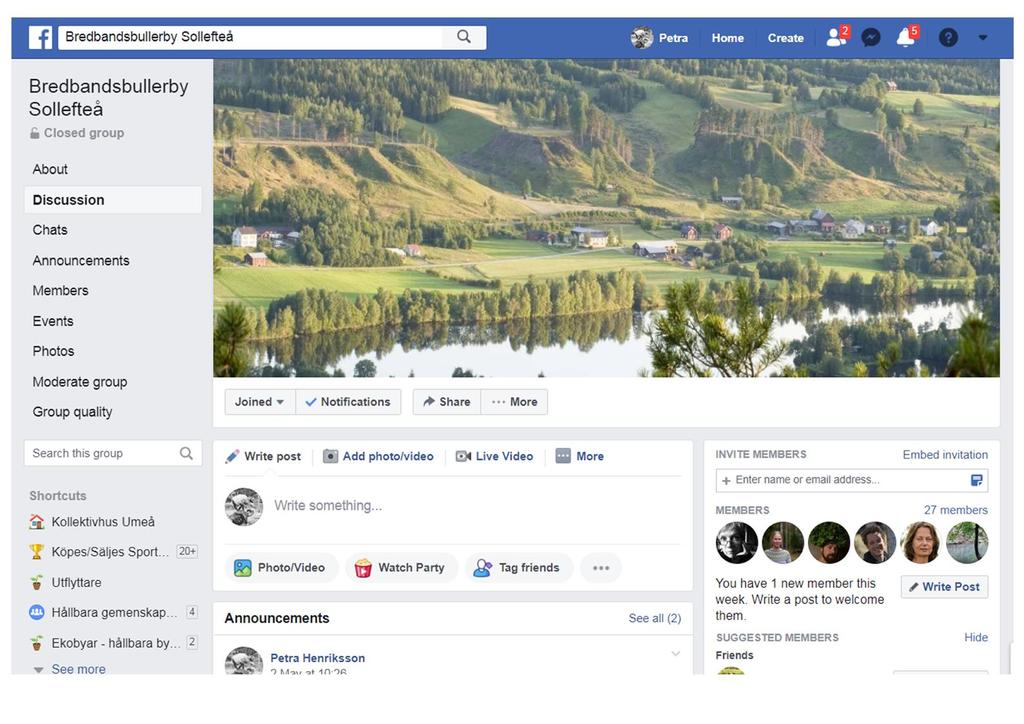Image resolution: width=1024 pixels, height=724 pixels.
Task: Click the composer profile picture
Action: [x=244, y=507]
